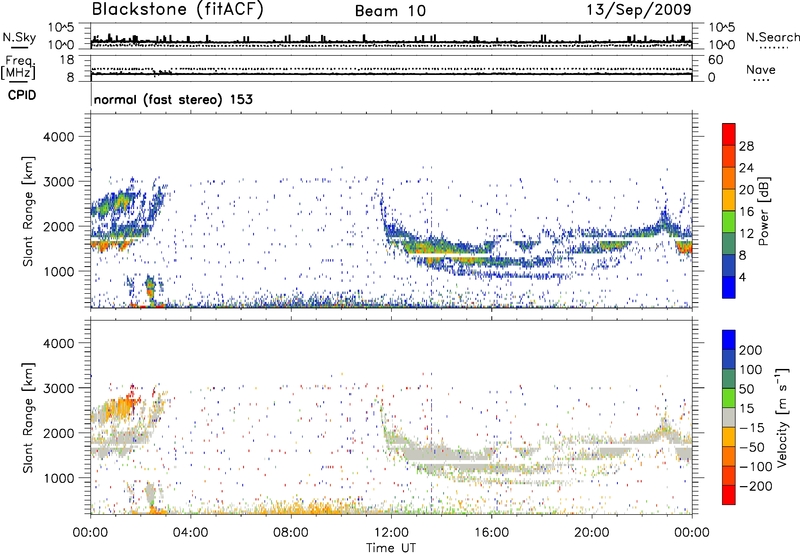The width and height of the screenshot is (800, 554).
Task: Click '200' on the Velocity colorbar
Action: pos(751,350)
